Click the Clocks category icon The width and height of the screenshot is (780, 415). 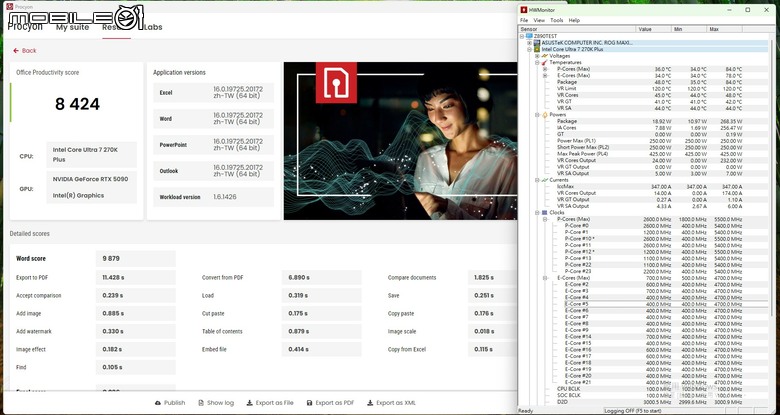click(545, 212)
